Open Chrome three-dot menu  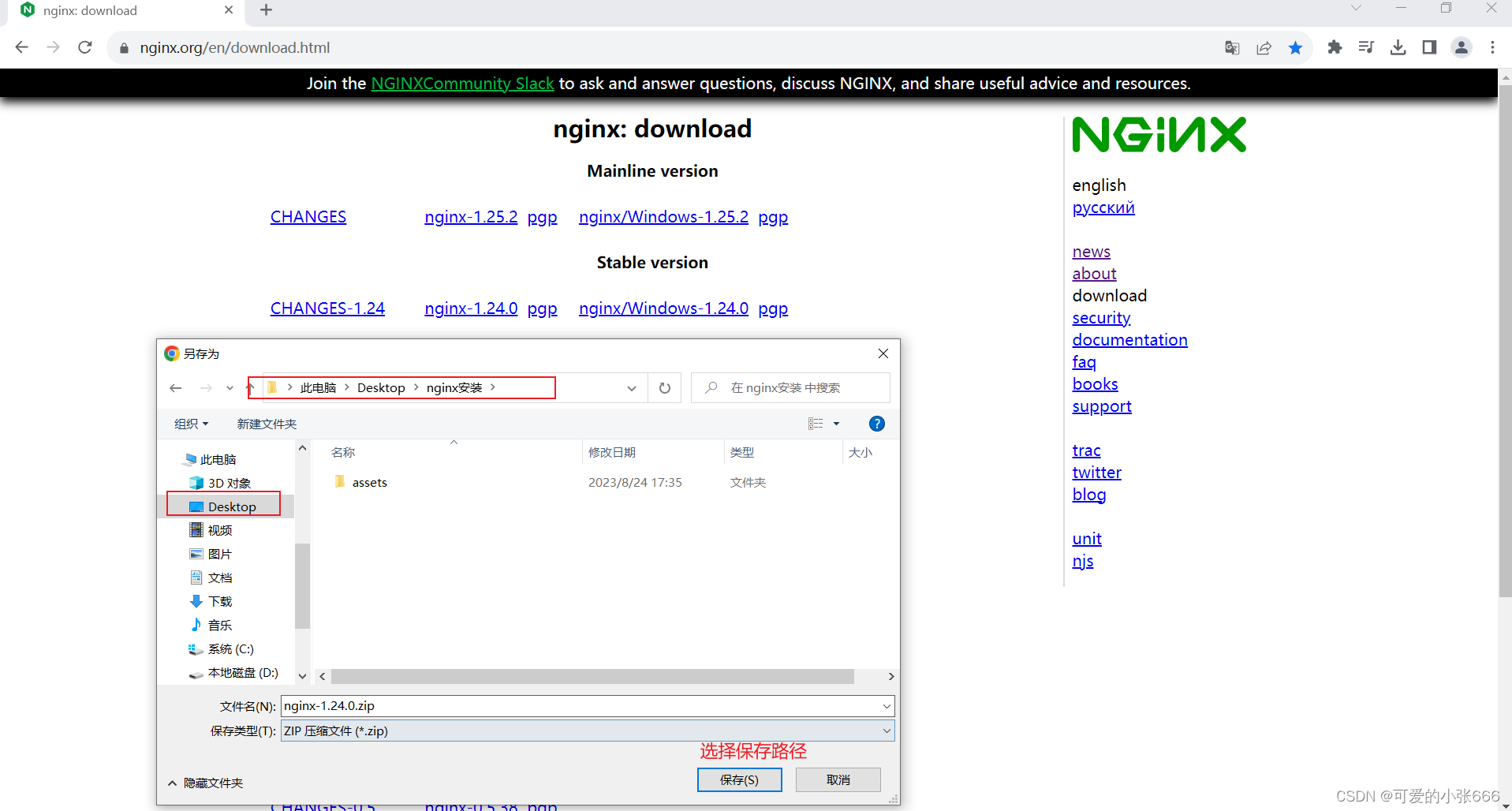click(1492, 47)
